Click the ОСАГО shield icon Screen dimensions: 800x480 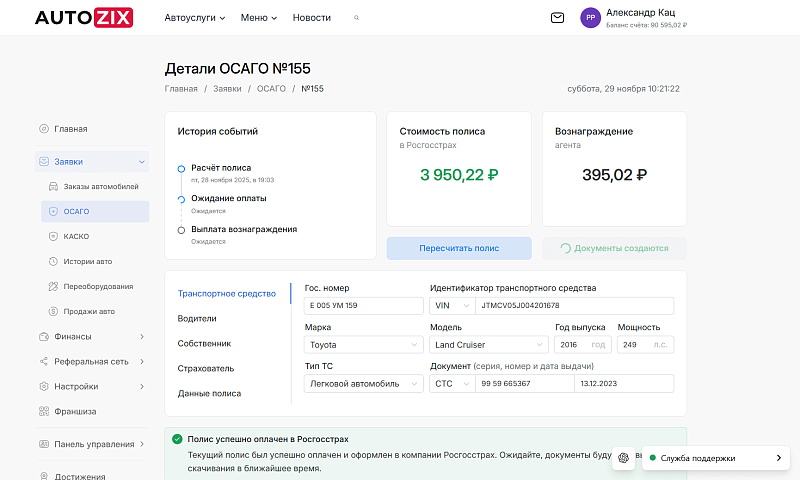click(53, 212)
